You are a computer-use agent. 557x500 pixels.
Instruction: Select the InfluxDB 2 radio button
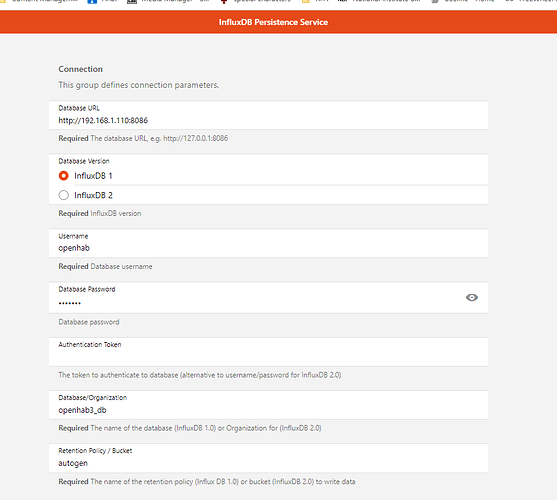point(64,195)
